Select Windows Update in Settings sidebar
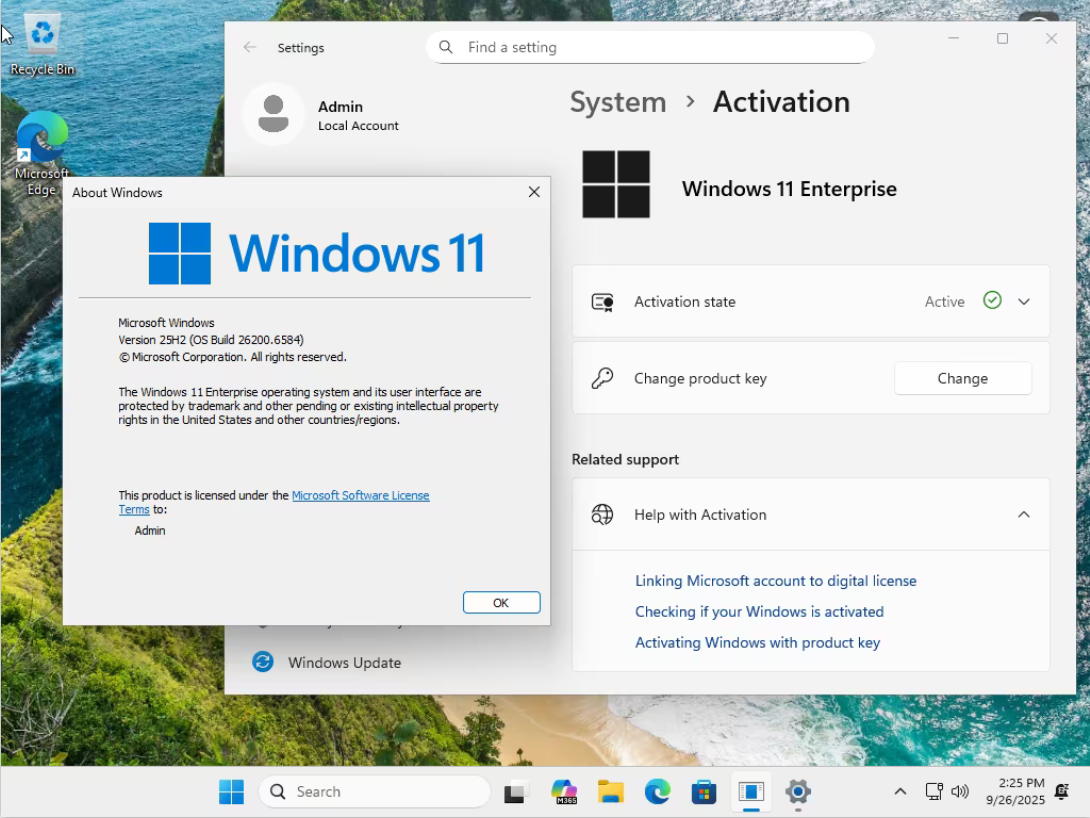Viewport: 1090px width, 818px height. 344,662
